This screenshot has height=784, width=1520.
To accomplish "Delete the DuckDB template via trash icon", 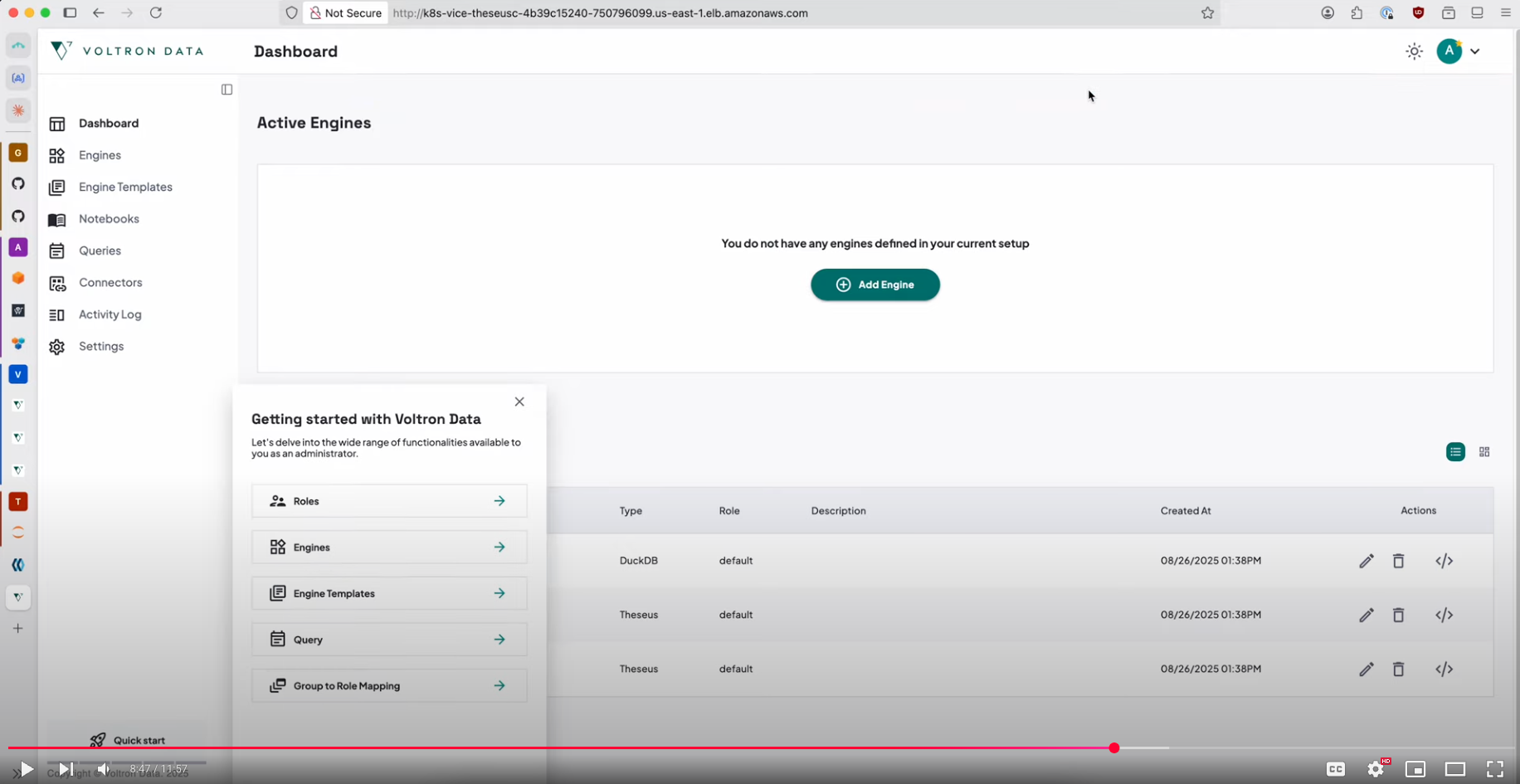I will [1398, 562].
